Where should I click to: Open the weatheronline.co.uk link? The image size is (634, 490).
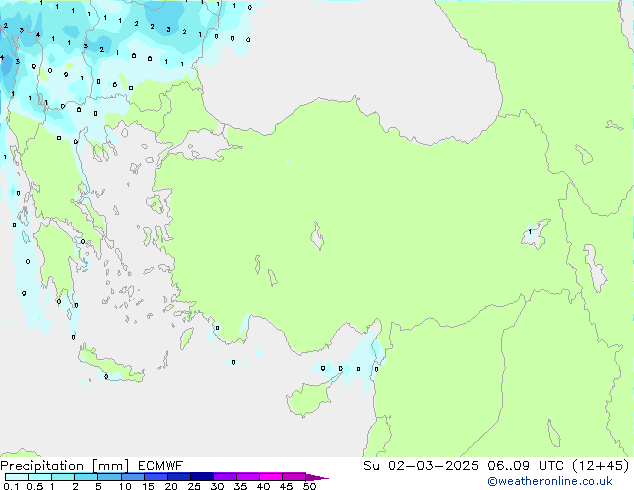click(550, 481)
